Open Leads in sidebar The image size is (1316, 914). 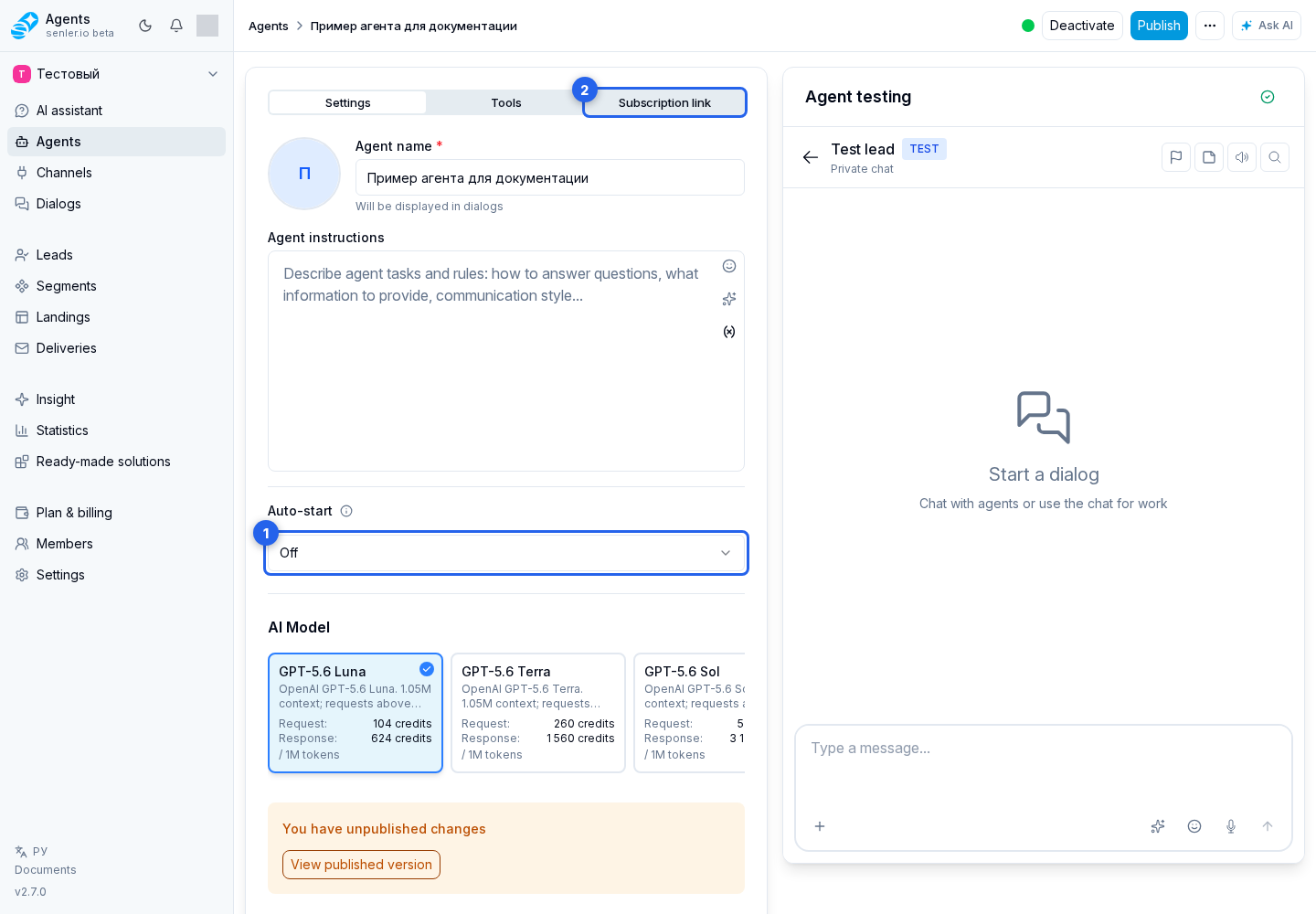(x=116, y=255)
